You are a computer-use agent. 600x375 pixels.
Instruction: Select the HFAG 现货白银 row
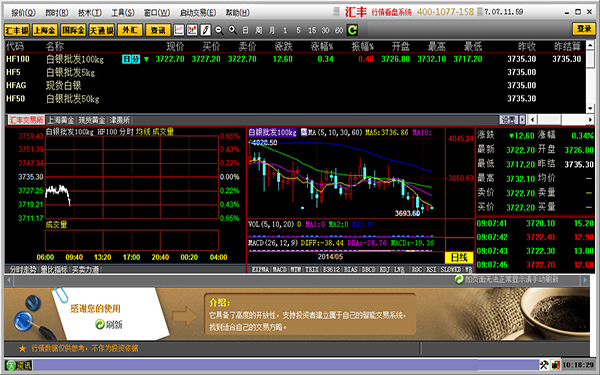click(x=295, y=85)
